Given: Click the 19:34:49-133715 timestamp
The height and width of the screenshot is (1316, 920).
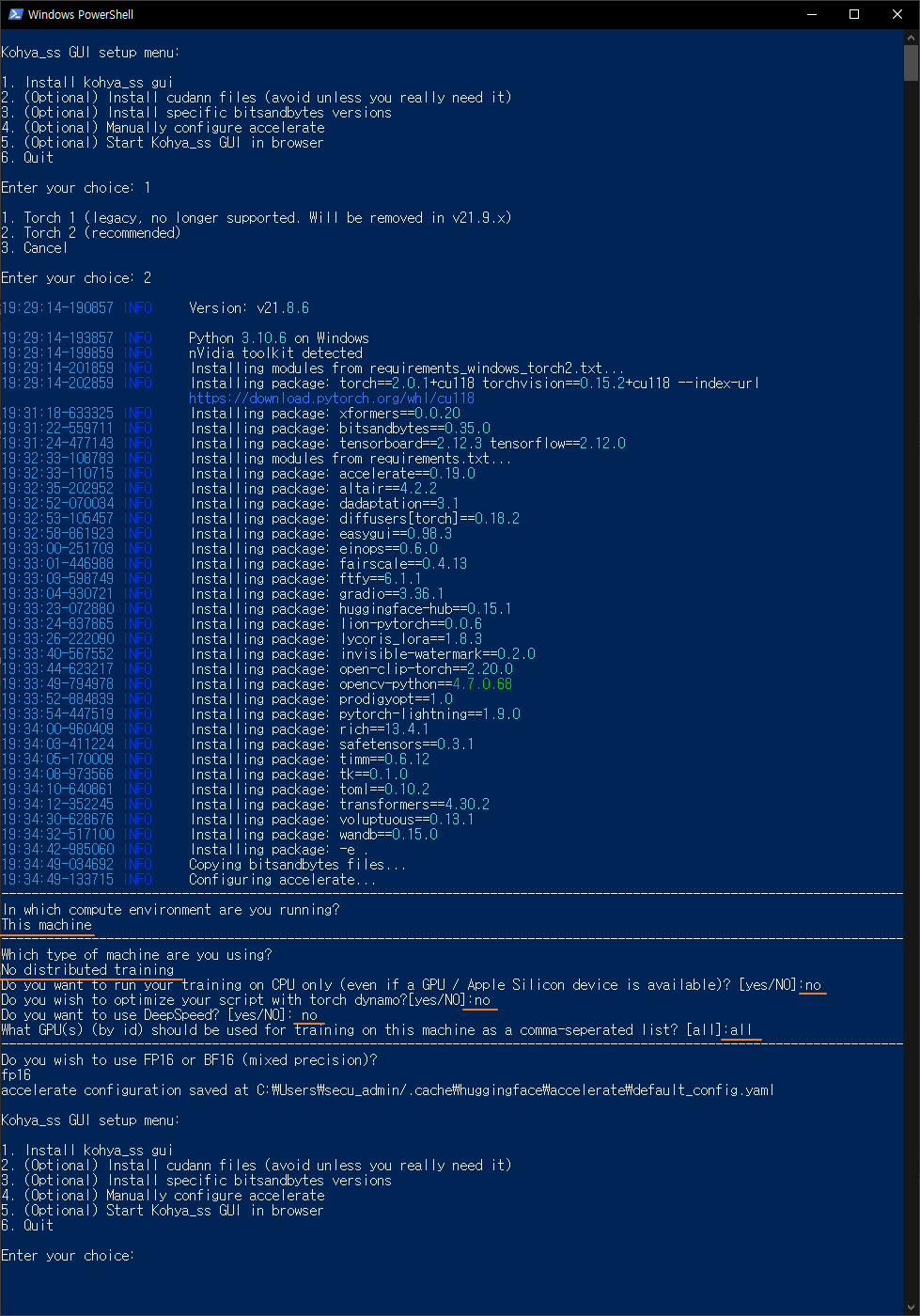Looking at the screenshot, I should click(57, 880).
